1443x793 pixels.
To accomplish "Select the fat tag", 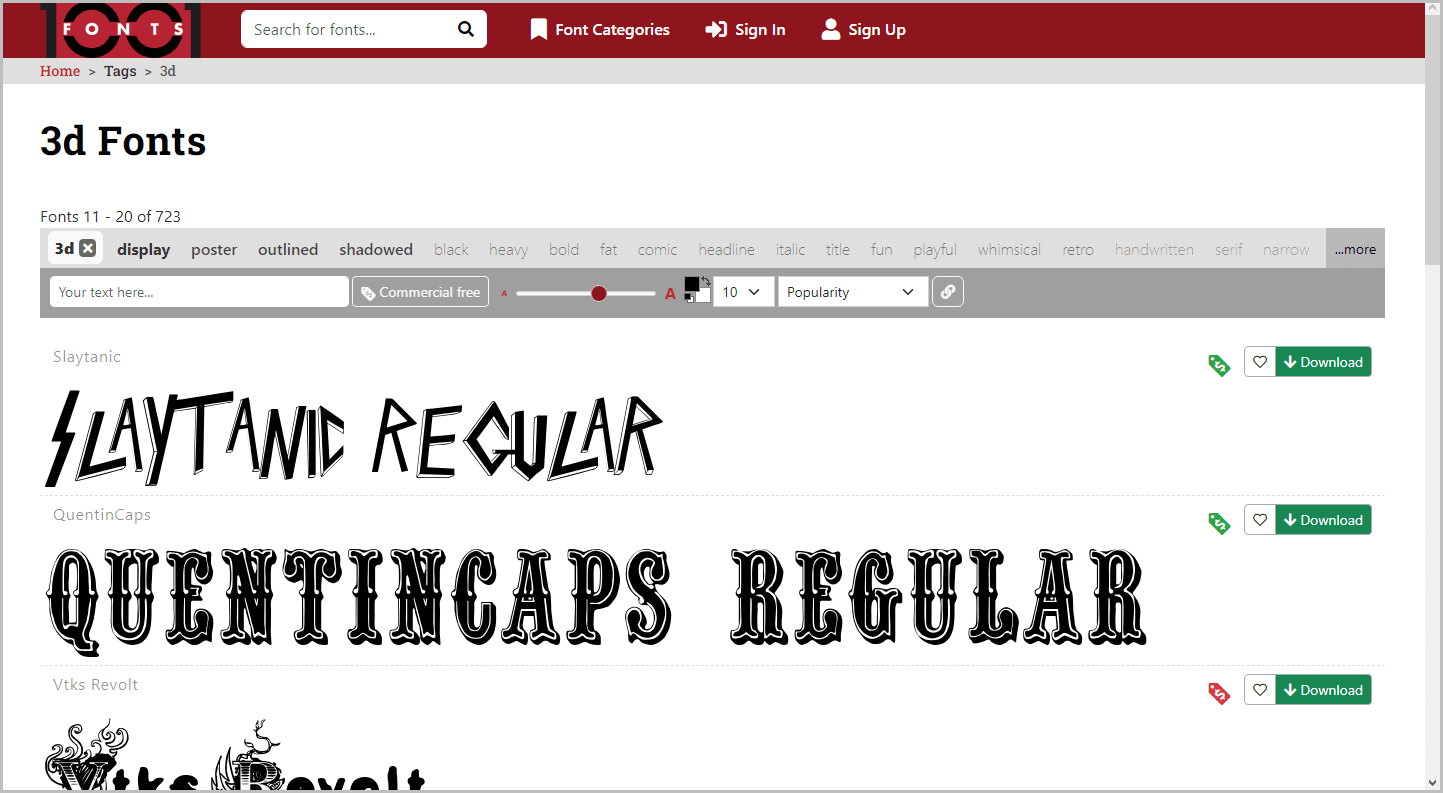I will pos(609,250).
